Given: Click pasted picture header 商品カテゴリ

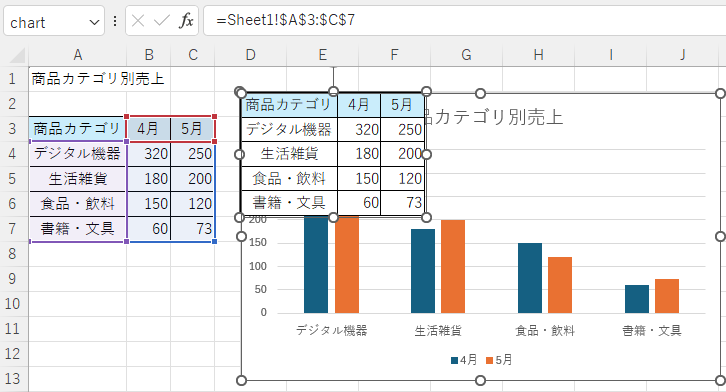Looking at the screenshot, I should [289, 105].
